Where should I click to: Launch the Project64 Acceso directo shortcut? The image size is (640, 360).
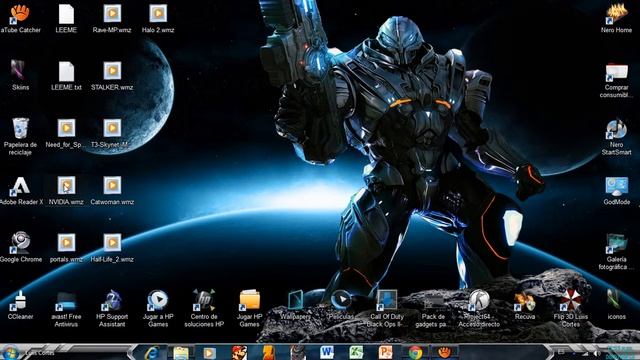coord(479,309)
